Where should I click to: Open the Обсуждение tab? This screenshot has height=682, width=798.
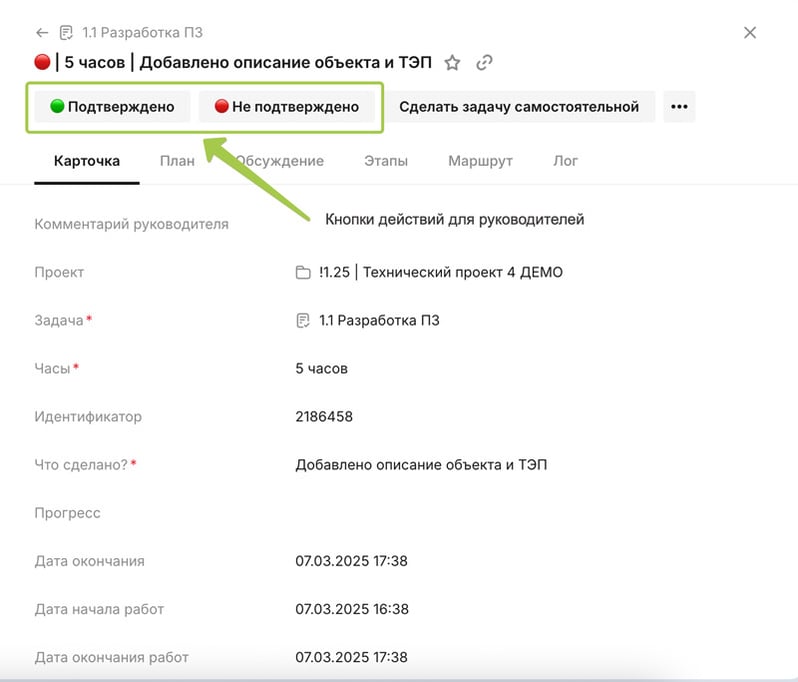[x=279, y=161]
